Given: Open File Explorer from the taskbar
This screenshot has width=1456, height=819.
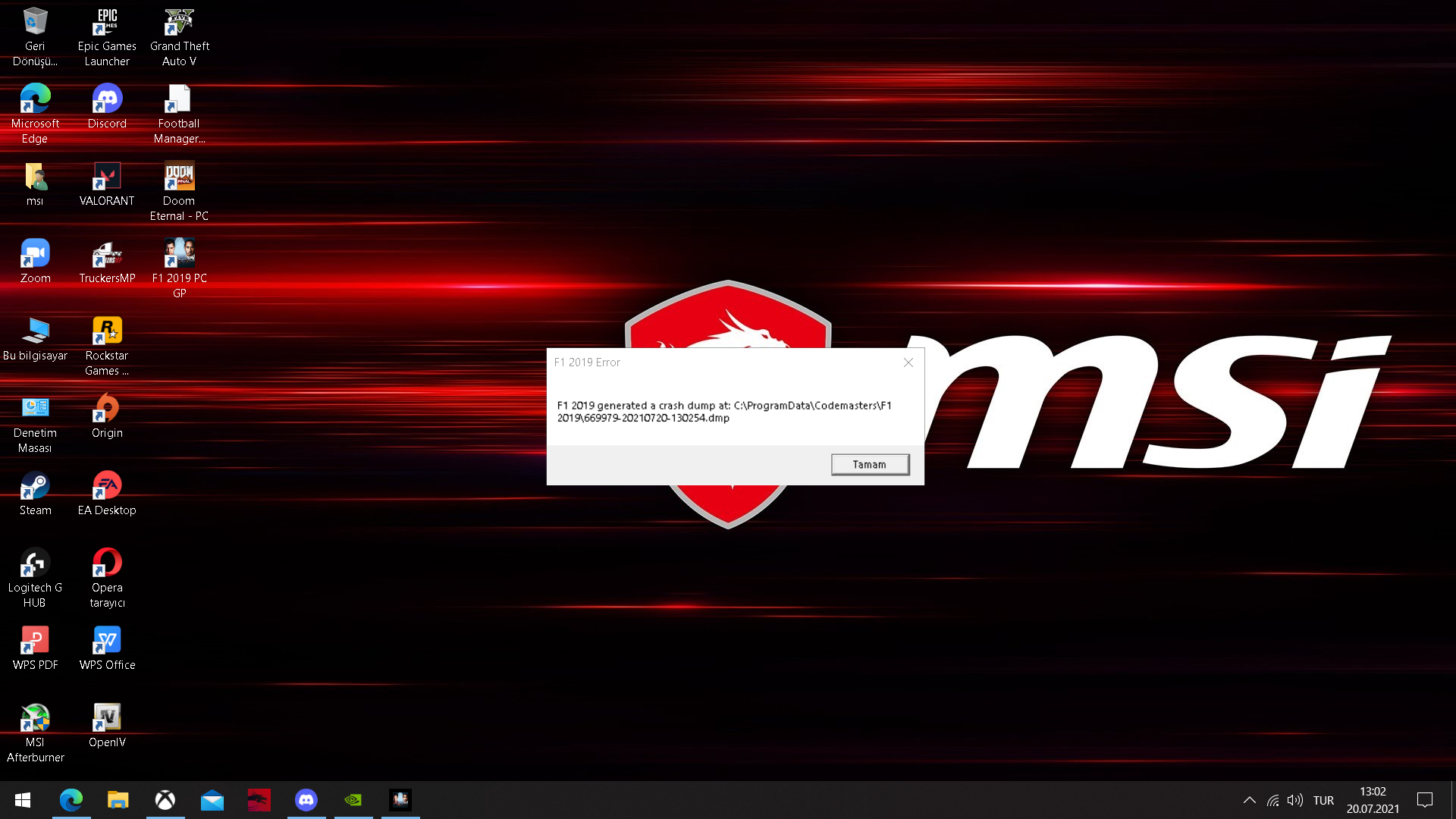Looking at the screenshot, I should coord(118,800).
